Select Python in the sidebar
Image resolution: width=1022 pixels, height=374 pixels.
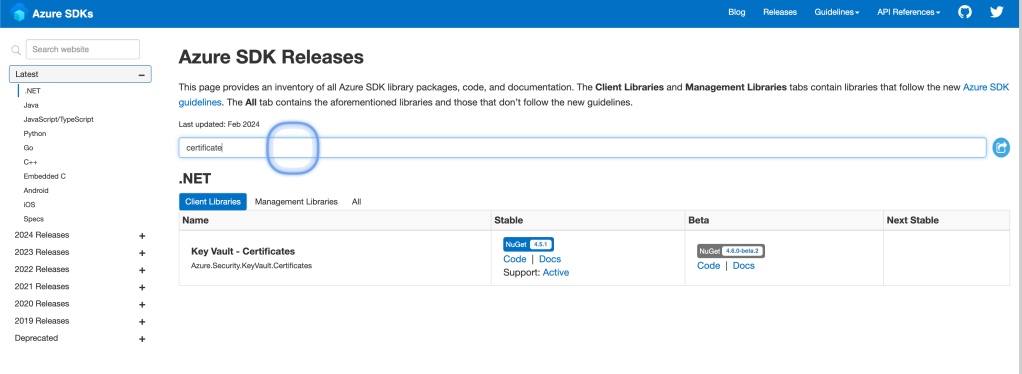[x=35, y=134]
